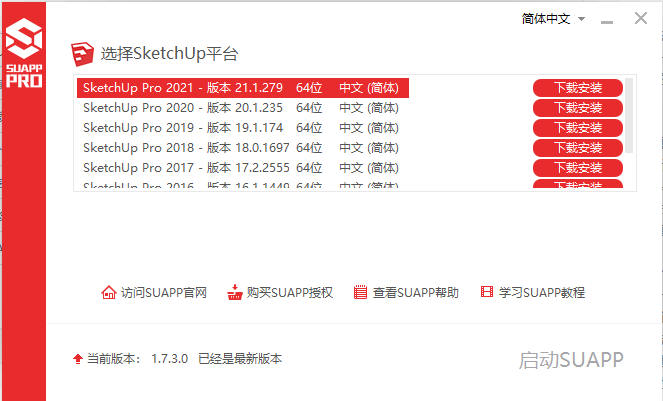Open the 访问SUAPP官网 link
Screen dimensions: 663x401
(163, 292)
